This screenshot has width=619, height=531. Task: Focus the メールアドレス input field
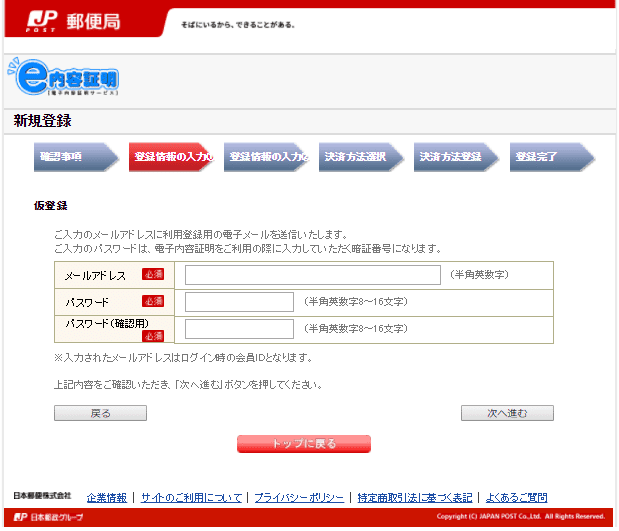(x=312, y=275)
